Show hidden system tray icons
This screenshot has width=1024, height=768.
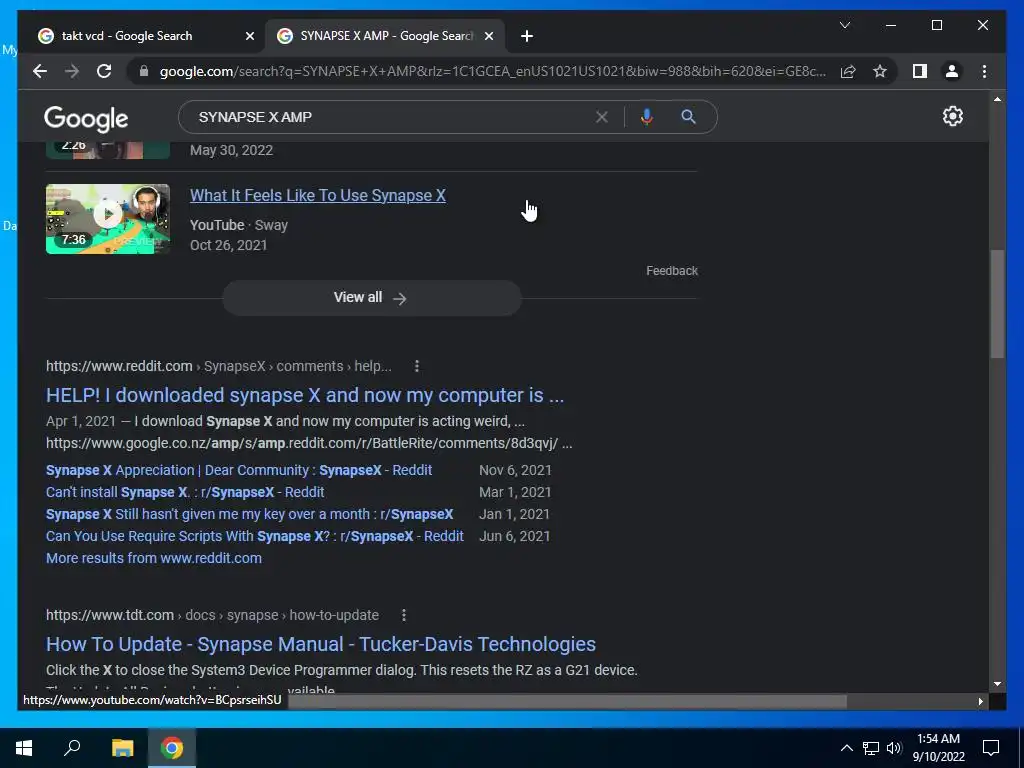pyautogui.click(x=846, y=748)
